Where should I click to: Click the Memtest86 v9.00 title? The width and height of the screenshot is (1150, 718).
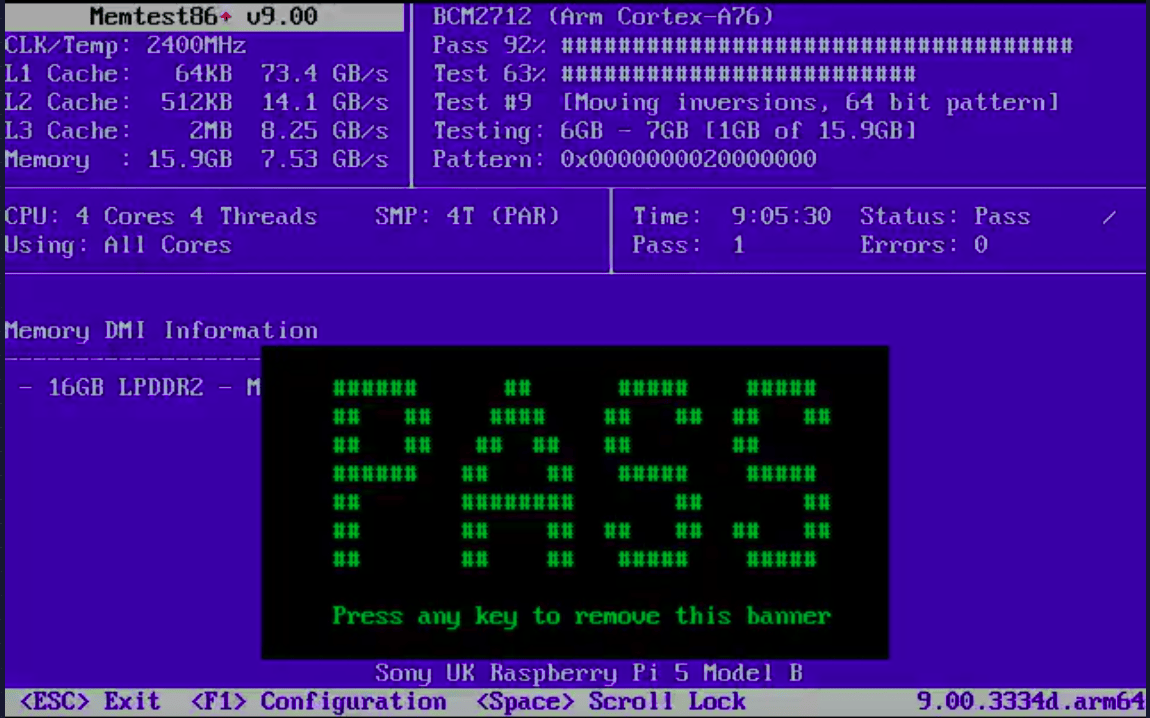pos(204,16)
